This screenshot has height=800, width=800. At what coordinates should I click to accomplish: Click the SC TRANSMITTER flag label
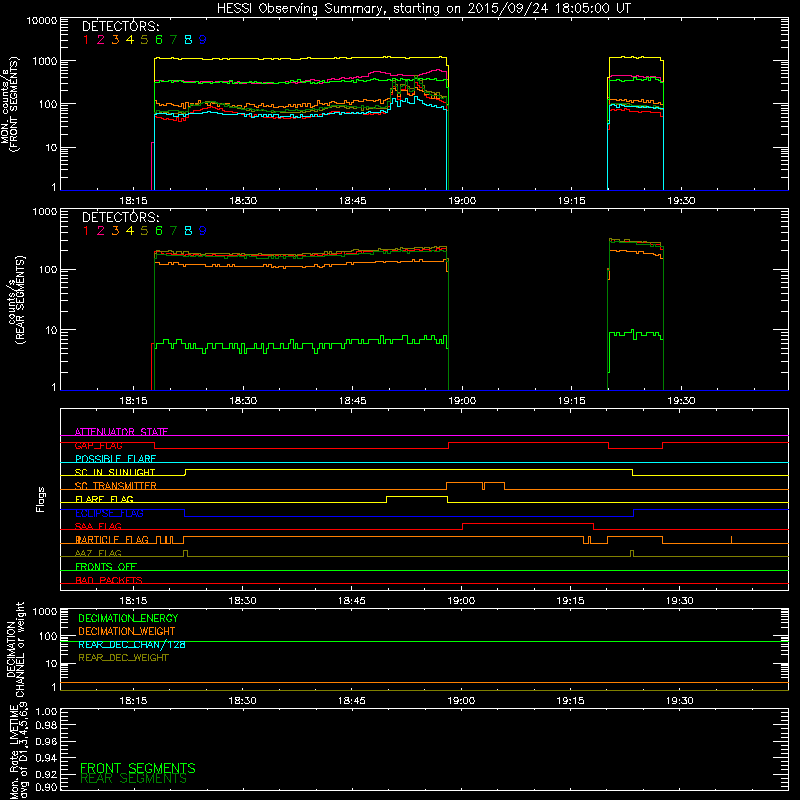pos(116,486)
